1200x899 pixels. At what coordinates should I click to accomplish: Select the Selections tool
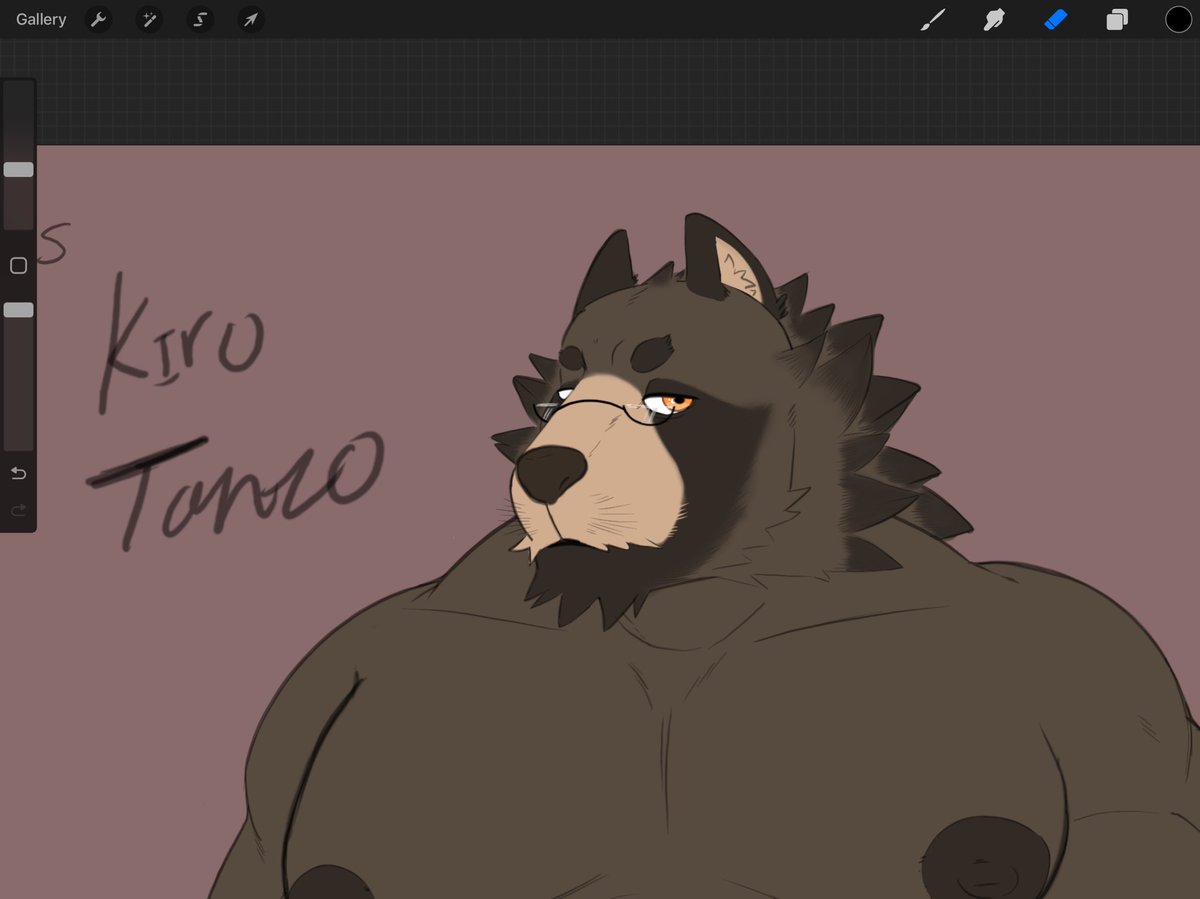[200, 19]
